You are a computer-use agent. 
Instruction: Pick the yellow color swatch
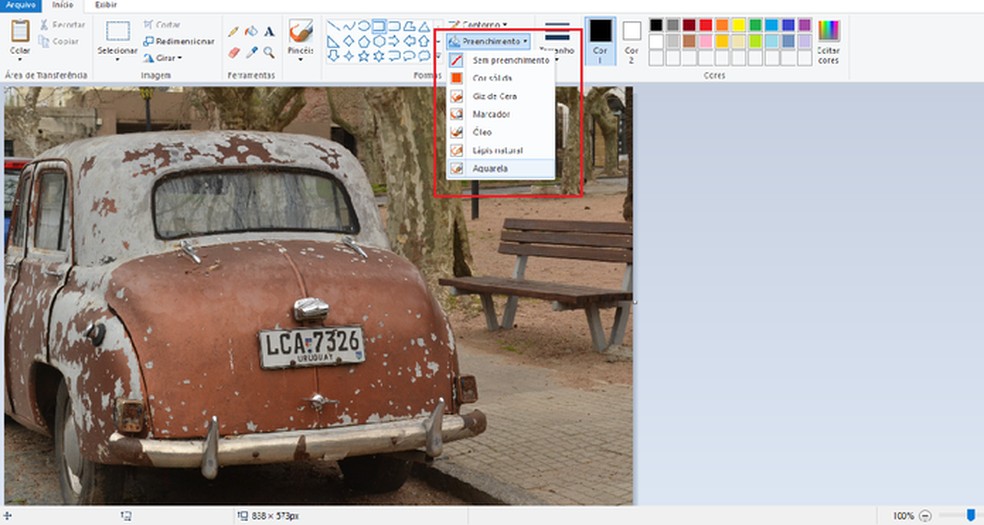coord(739,25)
